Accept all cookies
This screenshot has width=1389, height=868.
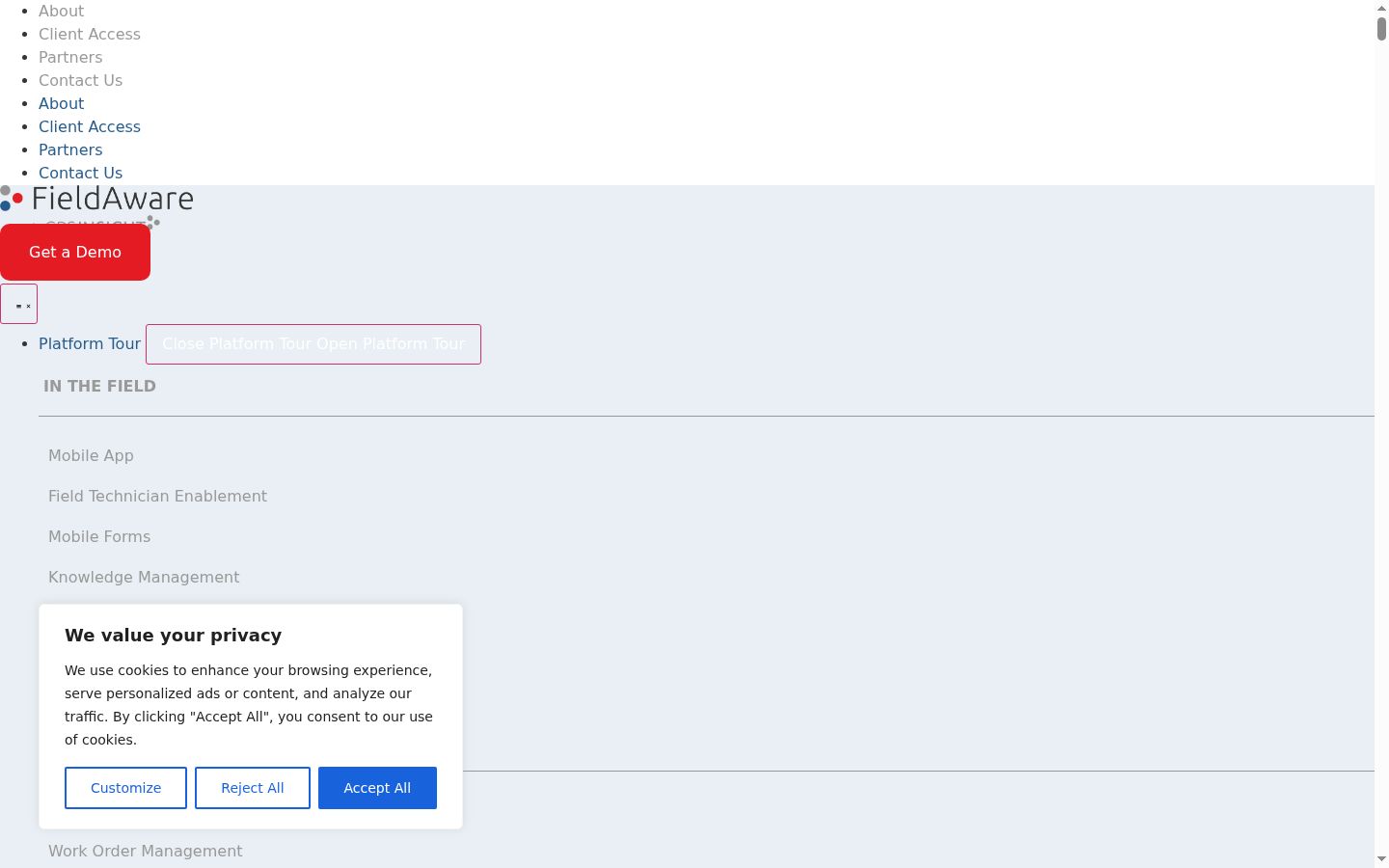pos(377,788)
